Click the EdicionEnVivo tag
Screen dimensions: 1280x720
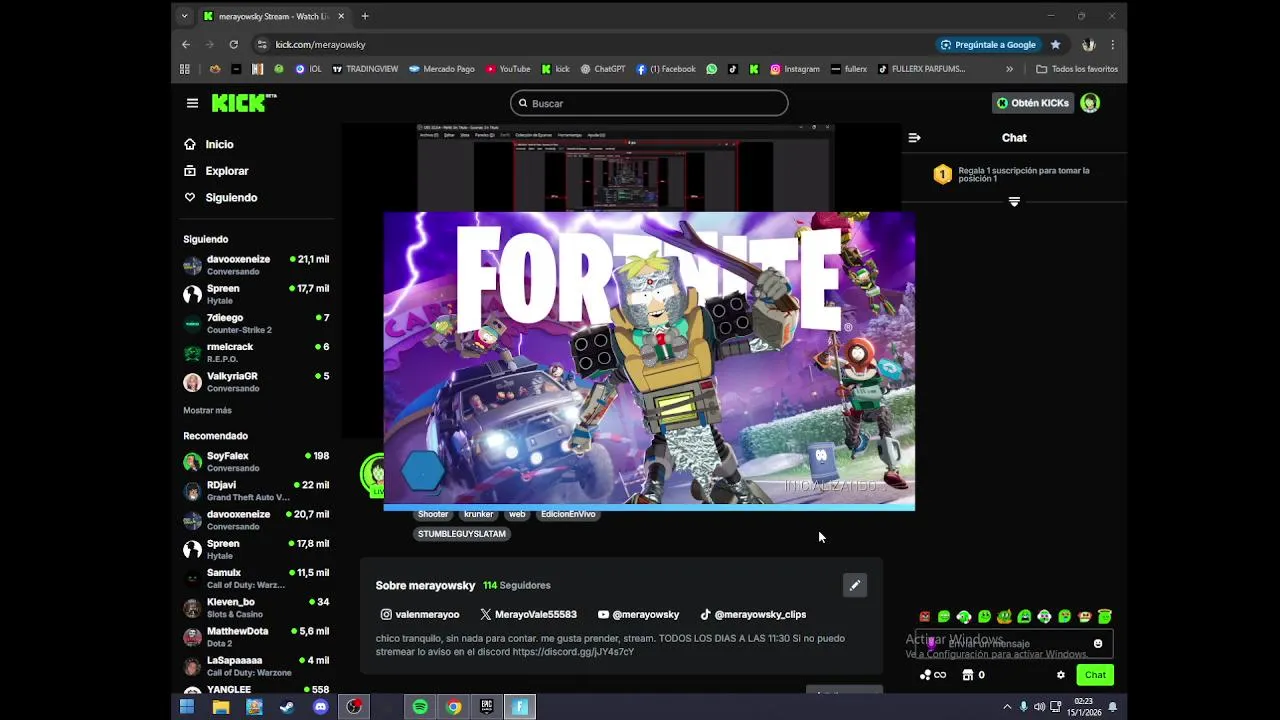(568, 514)
